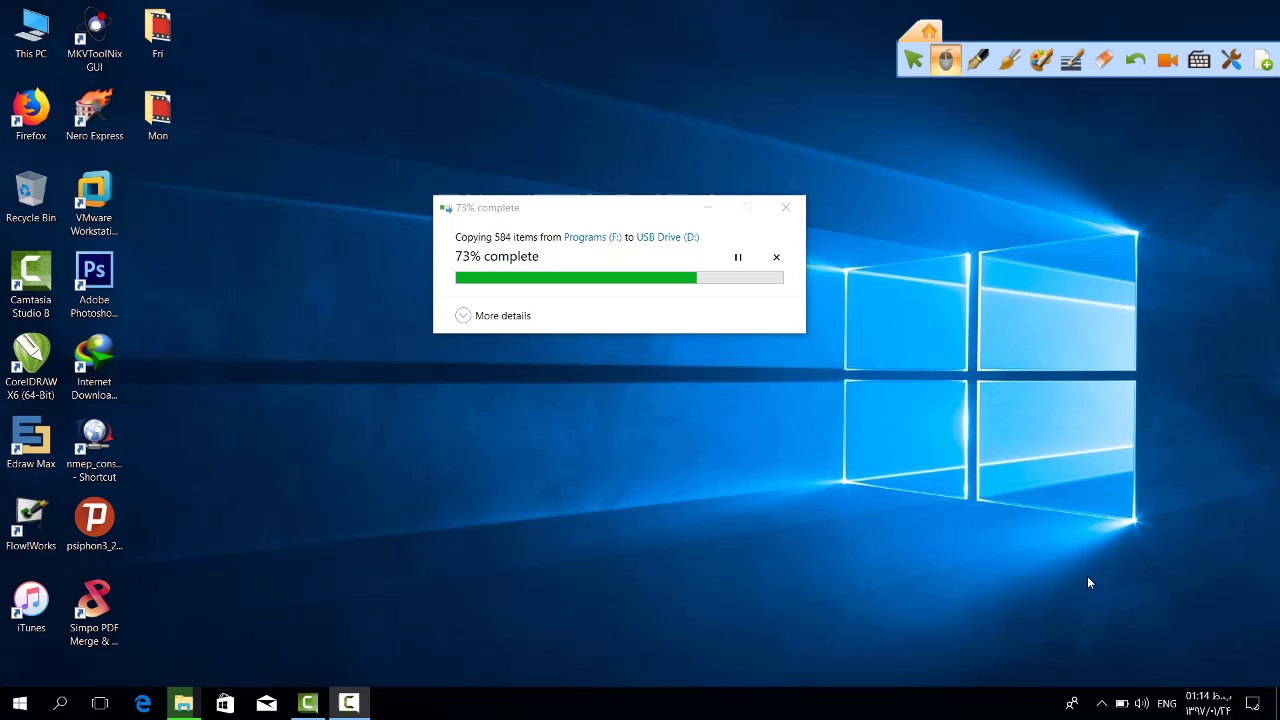Choose the paint brush tool
1280x720 pixels.
(1009, 61)
